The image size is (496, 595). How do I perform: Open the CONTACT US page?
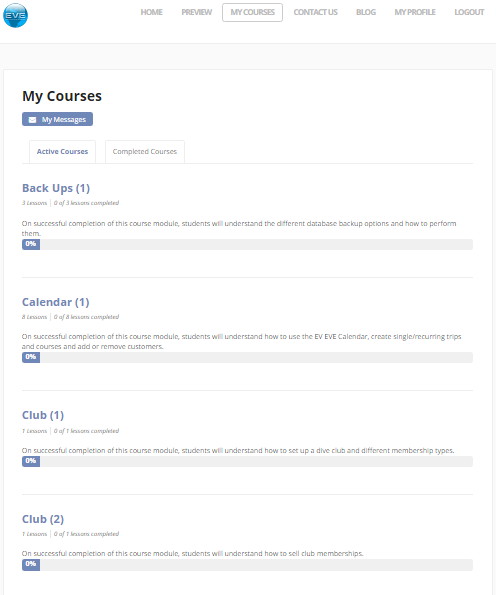pyautogui.click(x=315, y=12)
